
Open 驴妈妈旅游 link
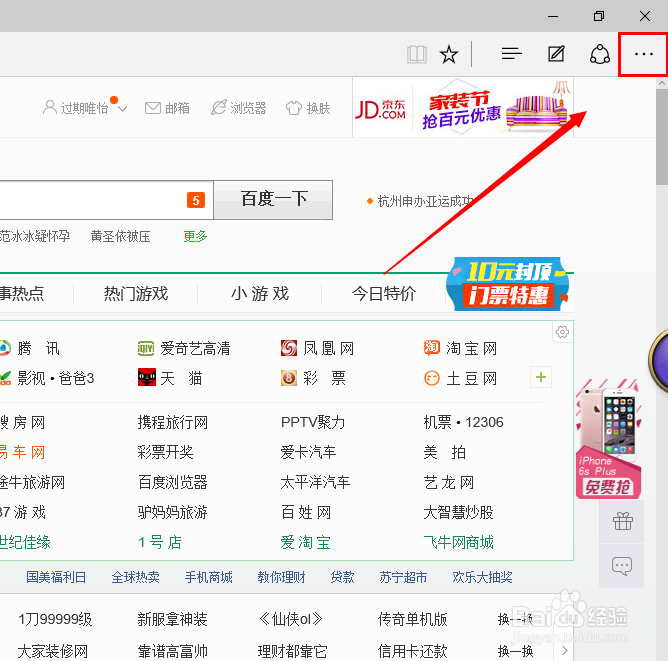173,512
